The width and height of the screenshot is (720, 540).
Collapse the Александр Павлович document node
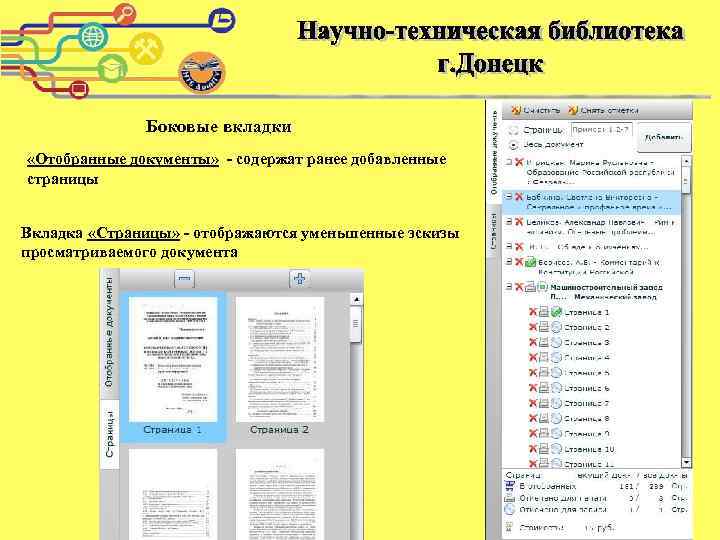tap(509, 221)
